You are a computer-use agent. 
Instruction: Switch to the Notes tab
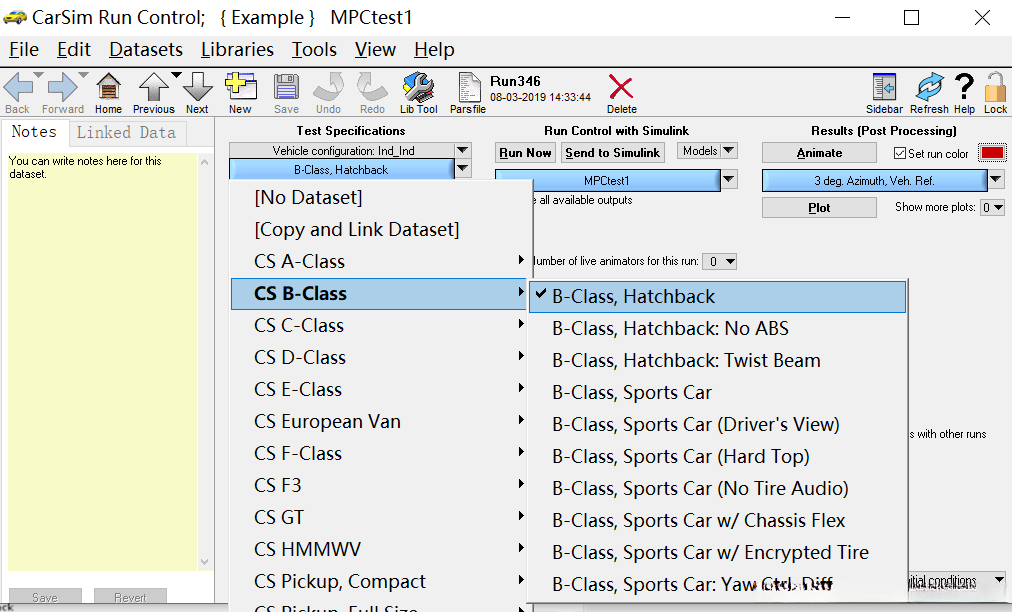(x=34, y=132)
